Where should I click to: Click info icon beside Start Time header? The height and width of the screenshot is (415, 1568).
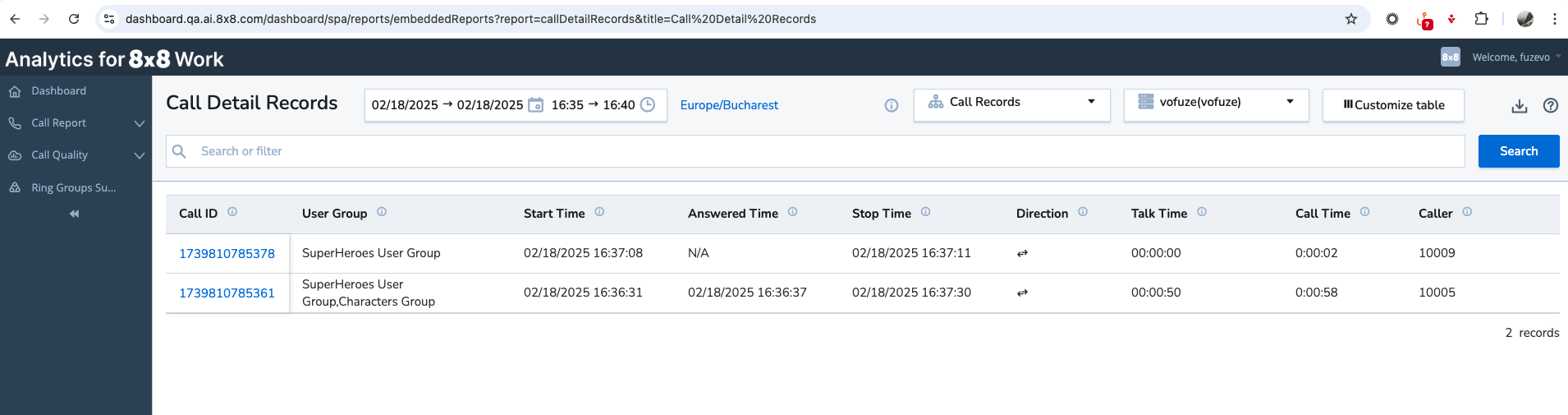599,211
